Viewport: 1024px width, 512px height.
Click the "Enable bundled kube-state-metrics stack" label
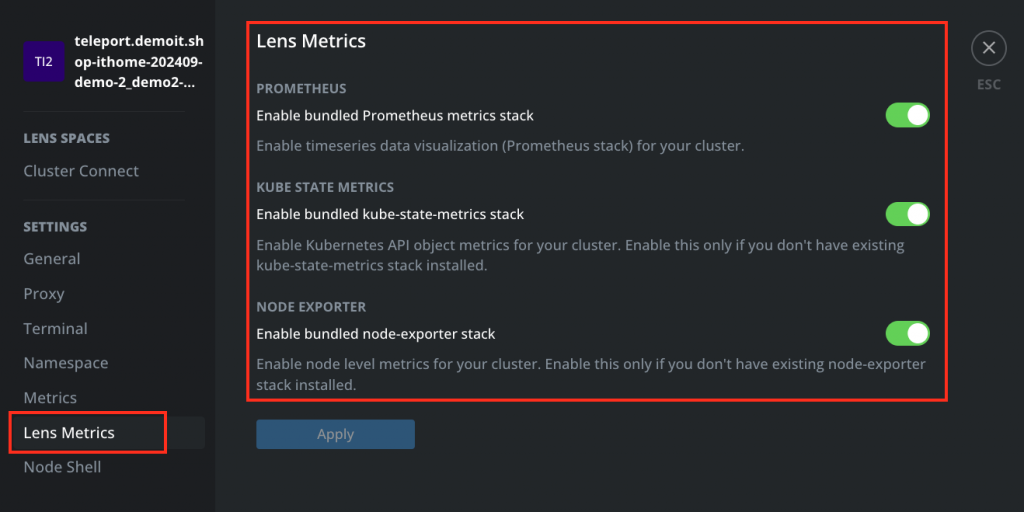390,214
